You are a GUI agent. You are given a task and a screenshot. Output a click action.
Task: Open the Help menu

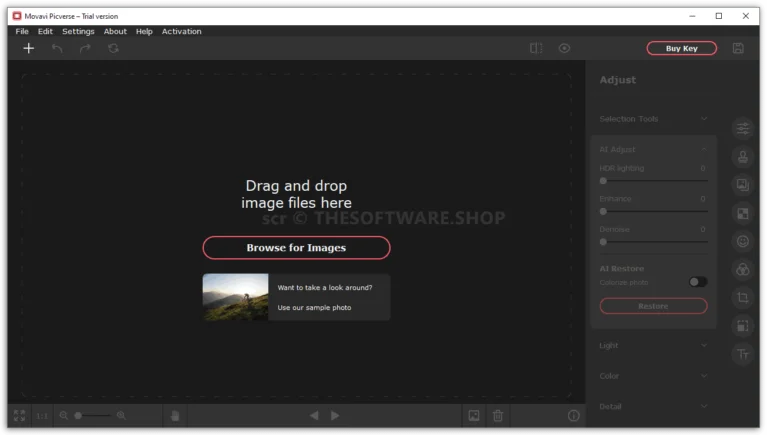click(x=144, y=31)
